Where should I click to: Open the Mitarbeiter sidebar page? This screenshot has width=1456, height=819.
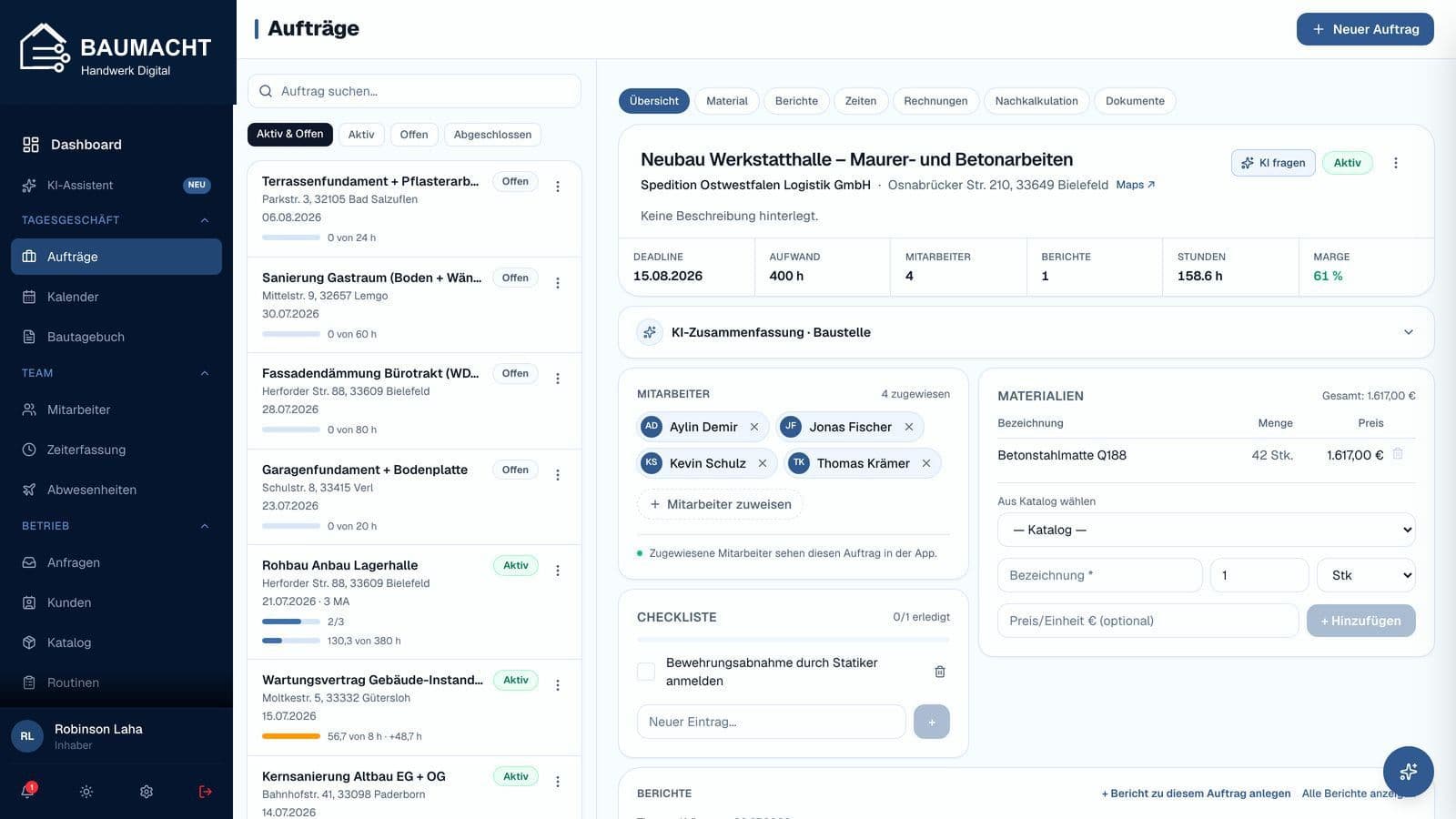116,409
